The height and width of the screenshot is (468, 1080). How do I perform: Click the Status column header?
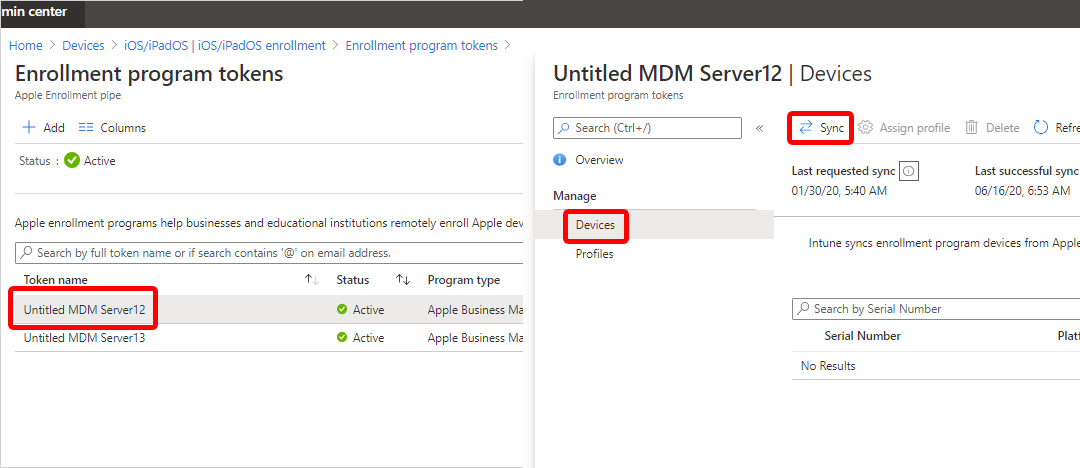[353, 280]
